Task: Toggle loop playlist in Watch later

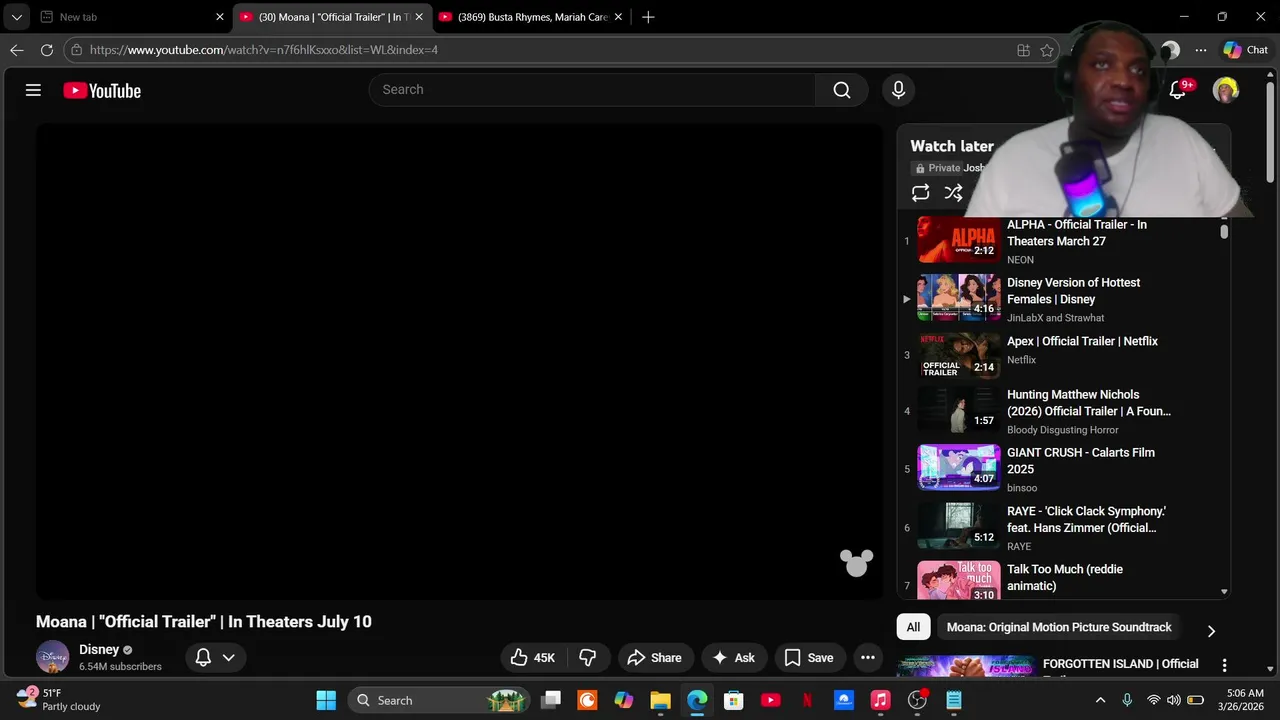Action: (921, 193)
